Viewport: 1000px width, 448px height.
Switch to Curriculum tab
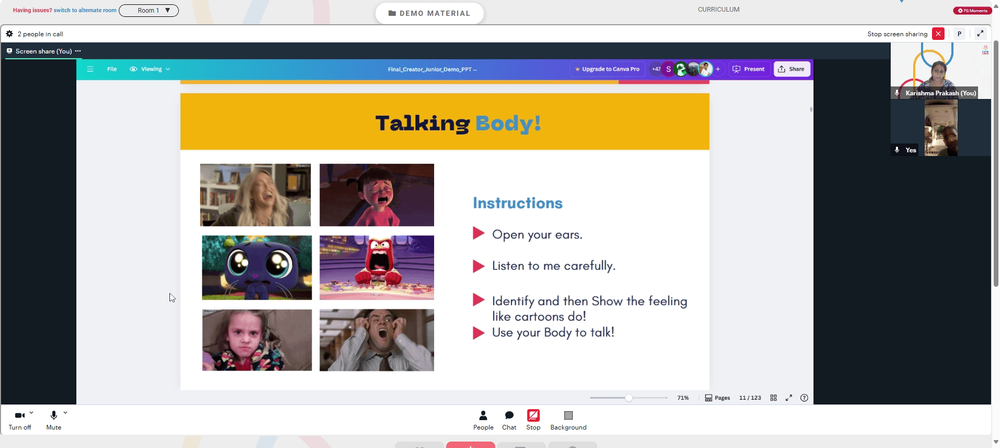click(x=718, y=10)
